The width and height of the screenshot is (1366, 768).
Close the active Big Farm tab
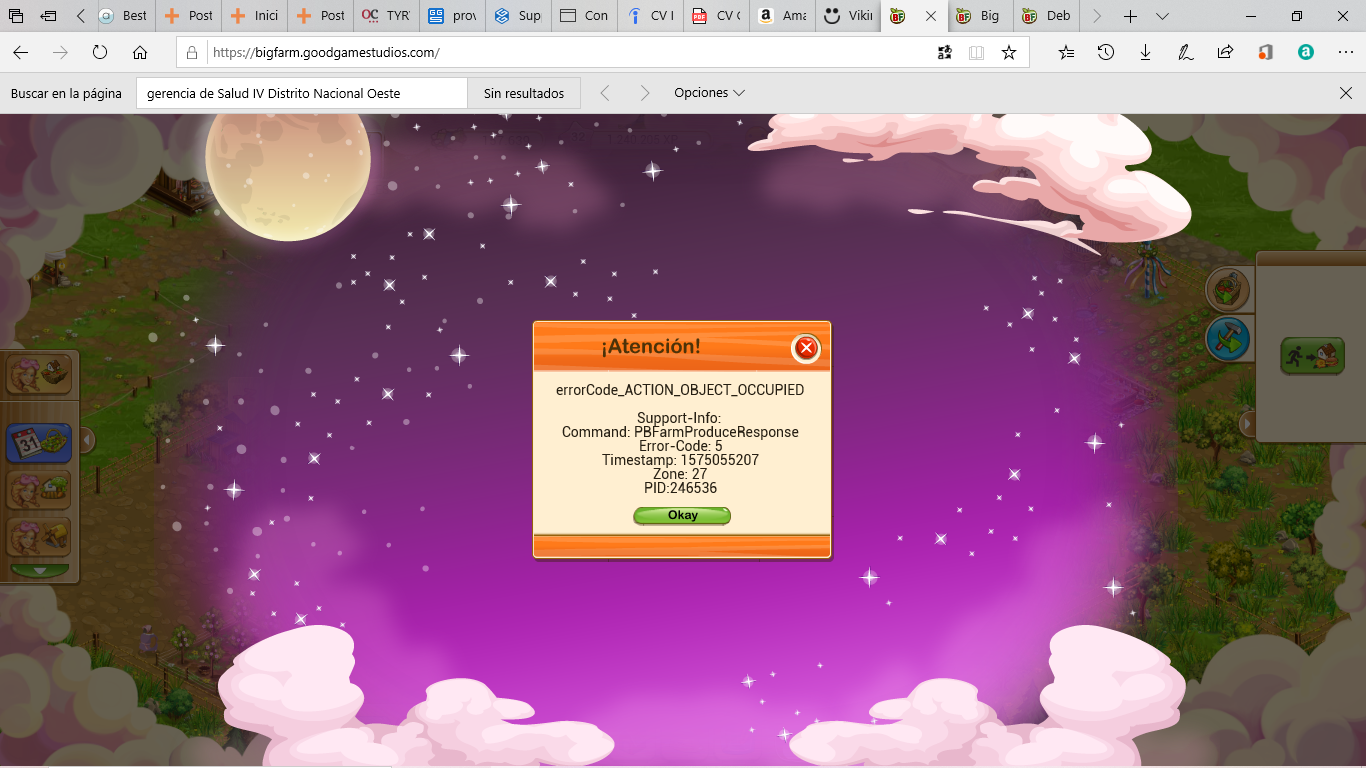coord(931,16)
